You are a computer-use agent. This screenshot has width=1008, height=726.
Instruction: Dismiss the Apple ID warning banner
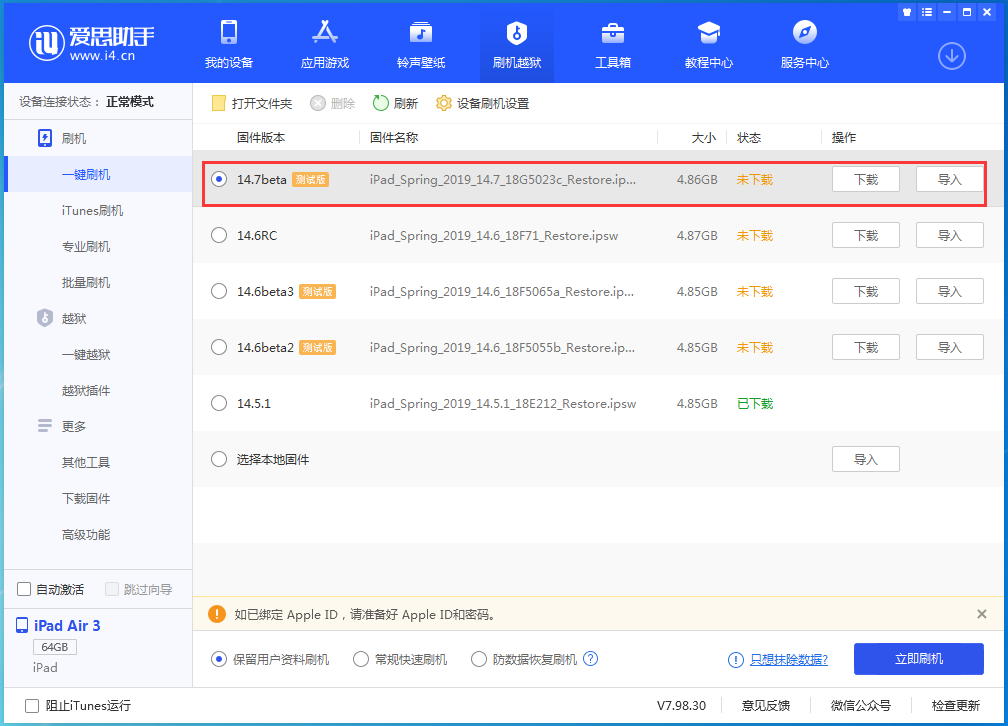pos(982,614)
